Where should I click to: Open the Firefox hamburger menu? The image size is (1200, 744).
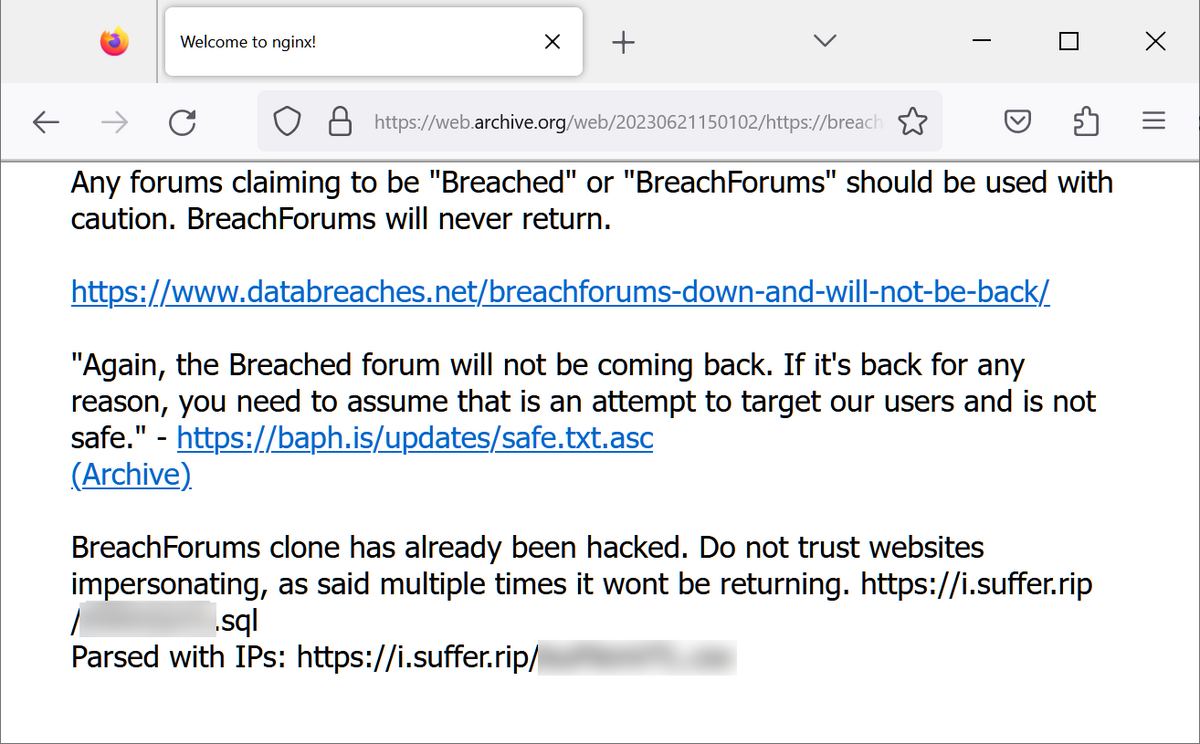point(1153,120)
